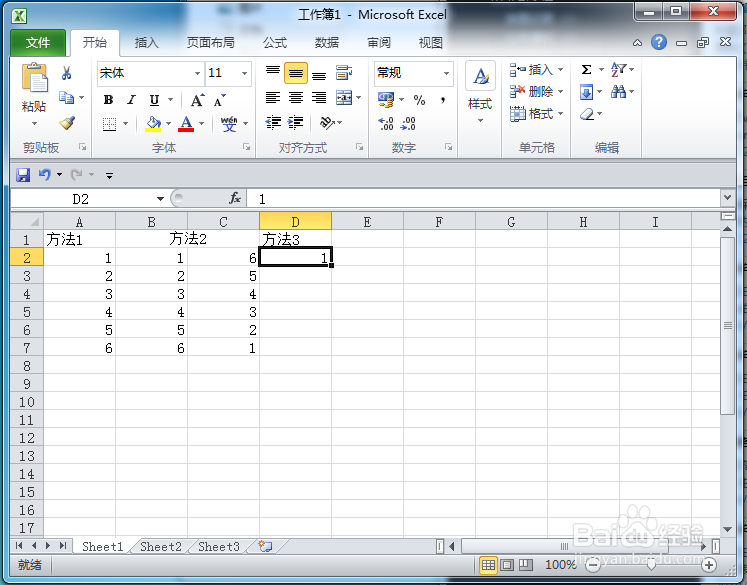Apply red font color
This screenshot has width=747, height=585.
coord(186,124)
